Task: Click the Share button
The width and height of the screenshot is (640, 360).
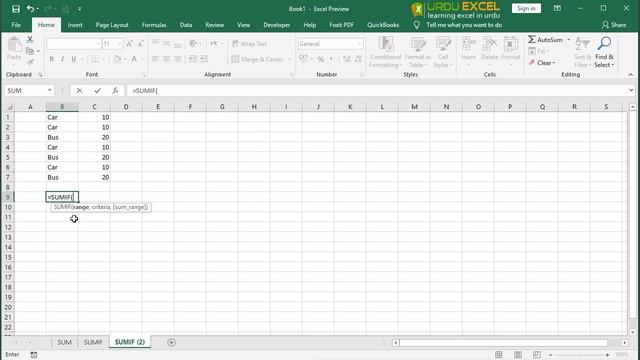Action: [614, 25]
